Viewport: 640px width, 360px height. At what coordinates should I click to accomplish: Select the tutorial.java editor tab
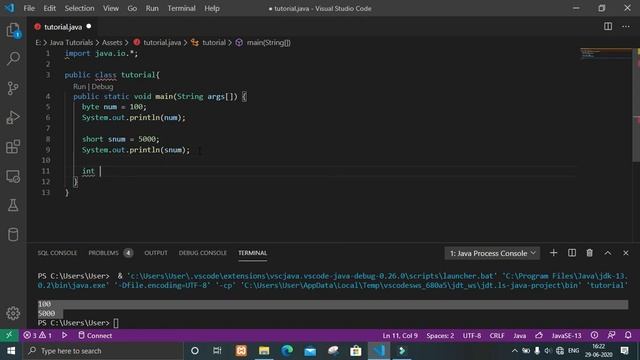pyautogui.click(x=63, y=27)
